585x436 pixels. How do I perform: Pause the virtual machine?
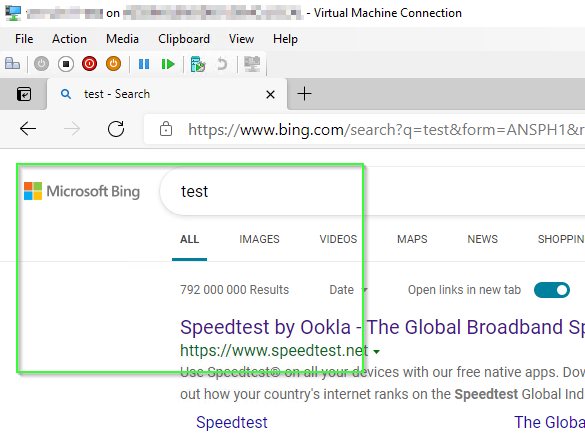[144, 64]
